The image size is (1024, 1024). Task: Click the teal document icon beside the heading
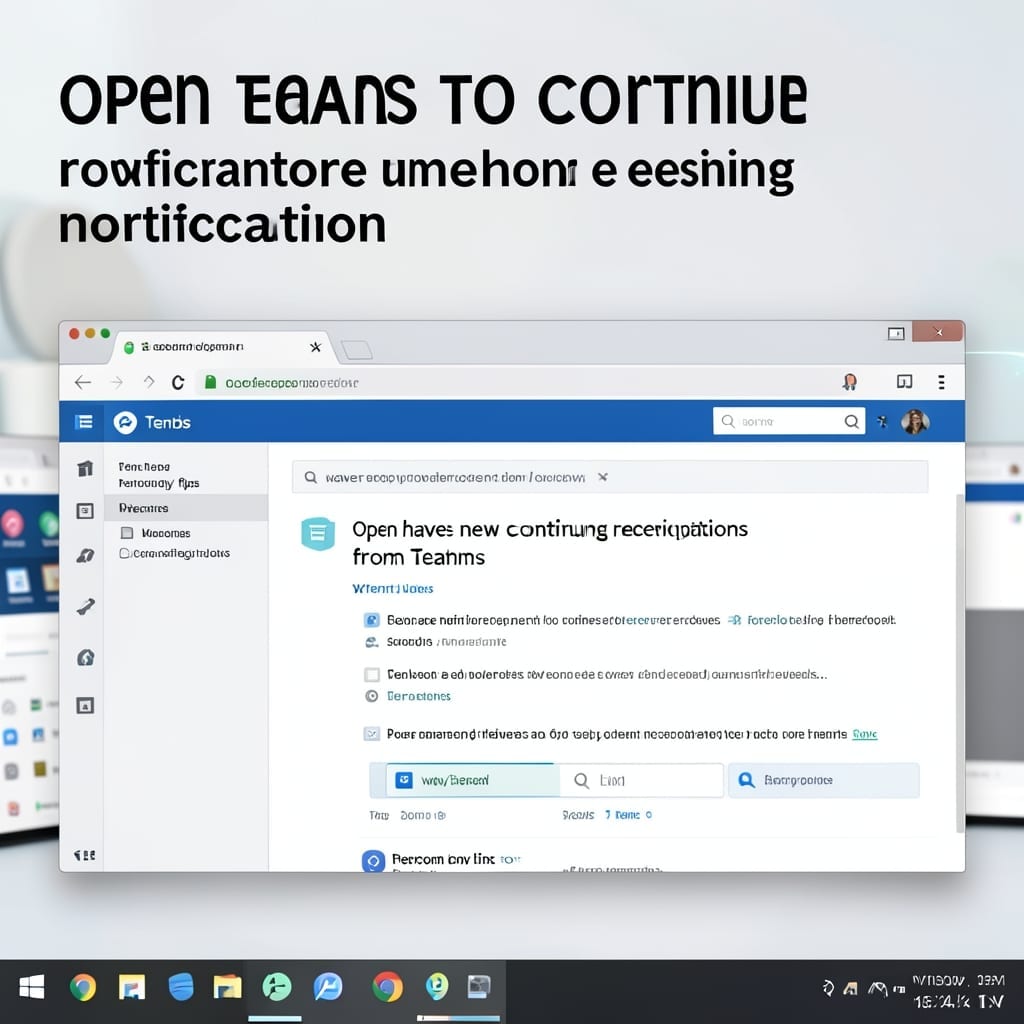click(x=318, y=534)
